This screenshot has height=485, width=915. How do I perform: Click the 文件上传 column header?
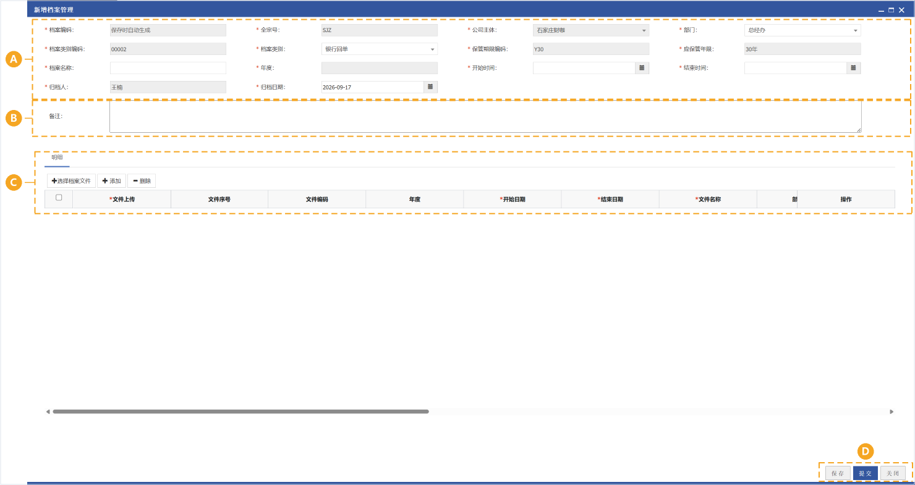[121, 199]
